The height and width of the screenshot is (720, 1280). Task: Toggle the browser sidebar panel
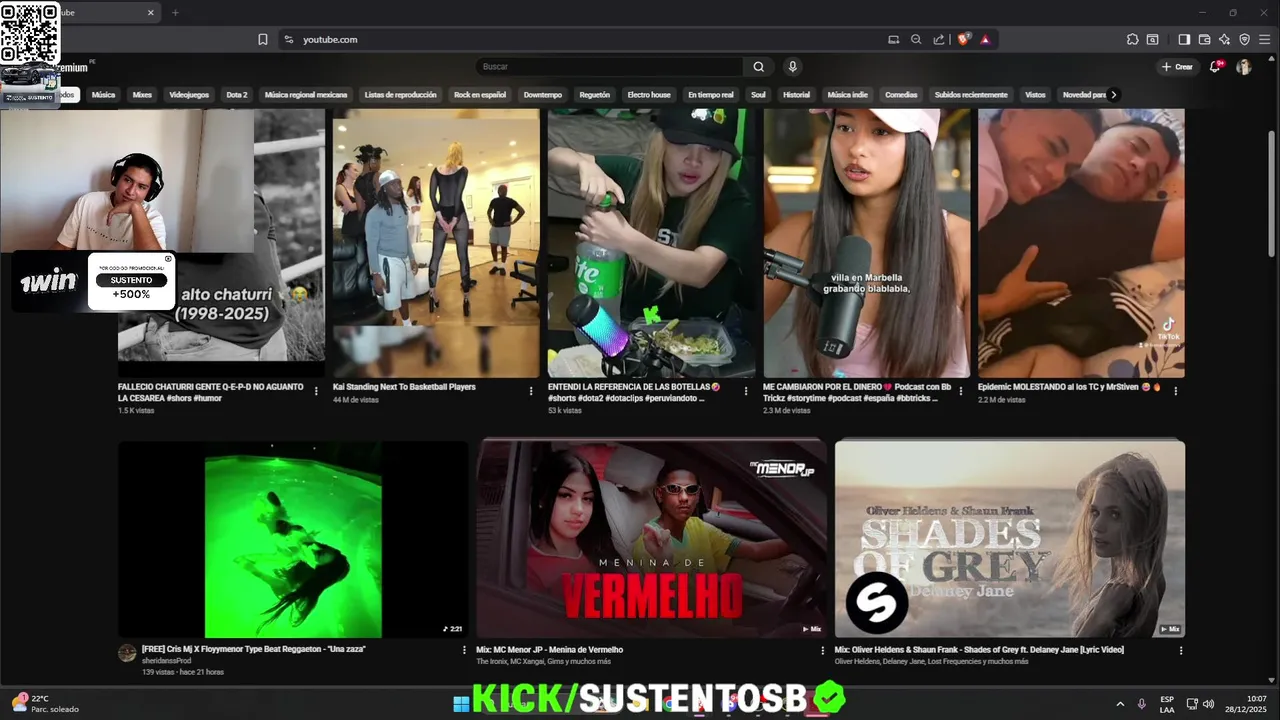coord(1184,39)
